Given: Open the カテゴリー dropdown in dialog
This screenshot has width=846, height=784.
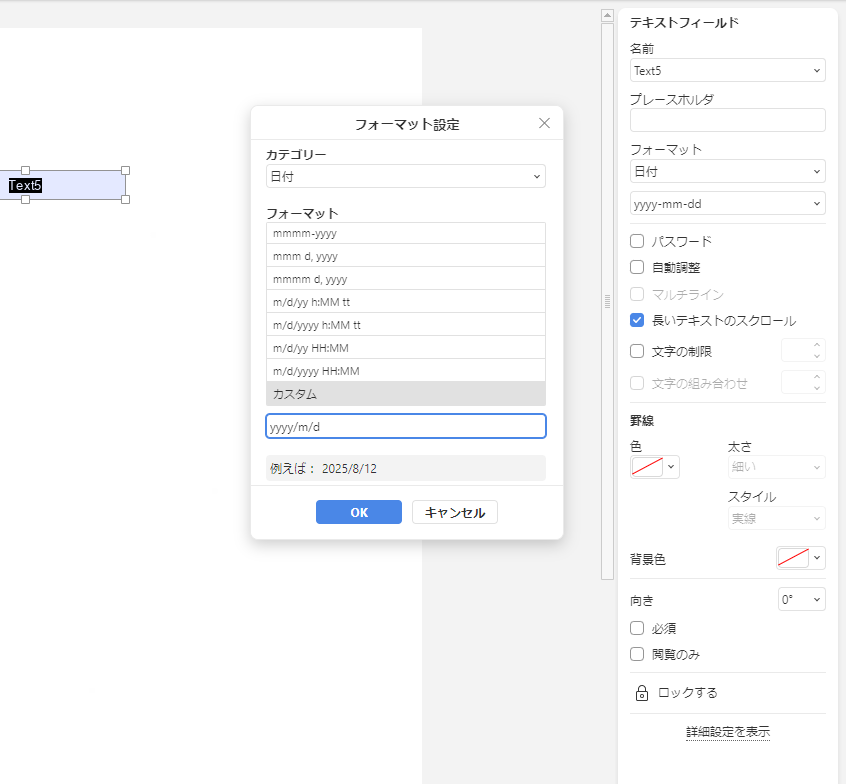Looking at the screenshot, I should click(x=405, y=176).
